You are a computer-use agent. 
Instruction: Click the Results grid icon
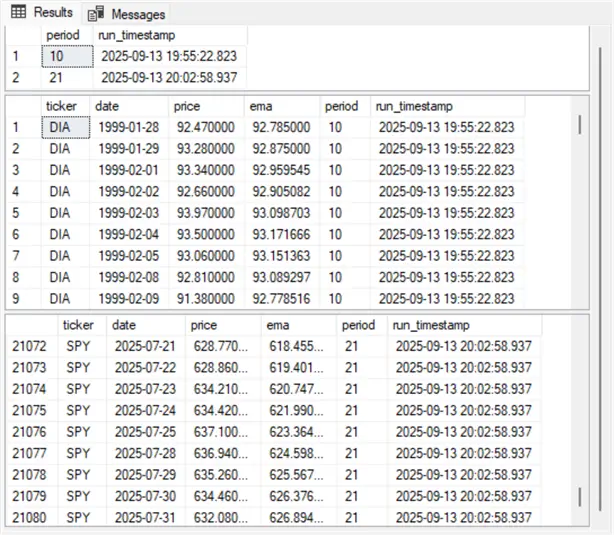click(18, 12)
